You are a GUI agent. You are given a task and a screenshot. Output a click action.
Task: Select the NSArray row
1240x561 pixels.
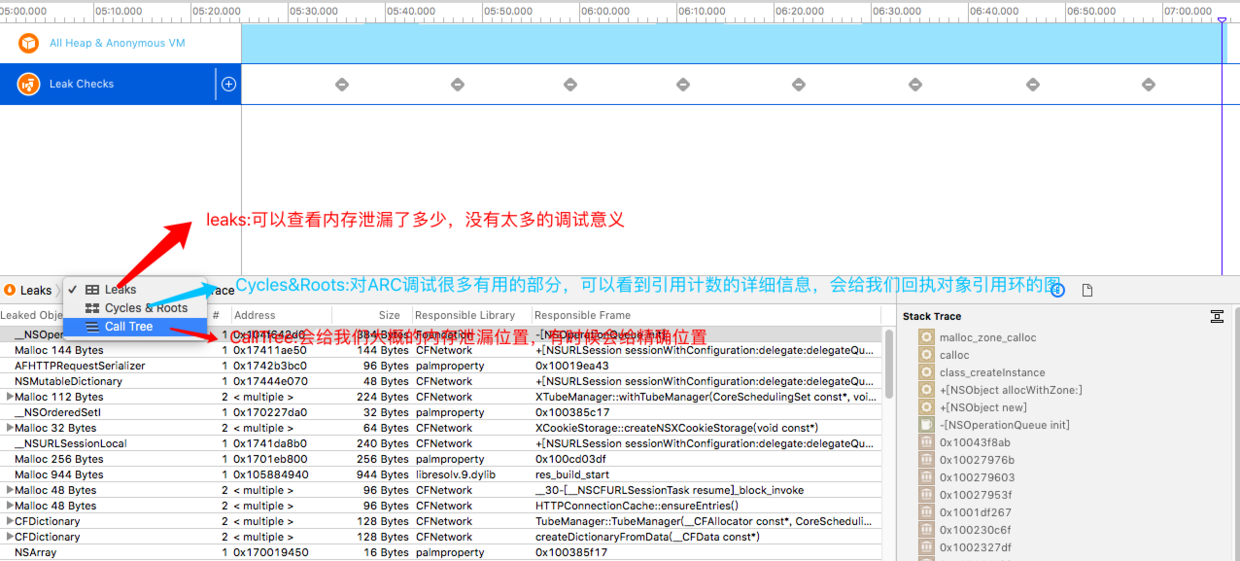pos(441,552)
